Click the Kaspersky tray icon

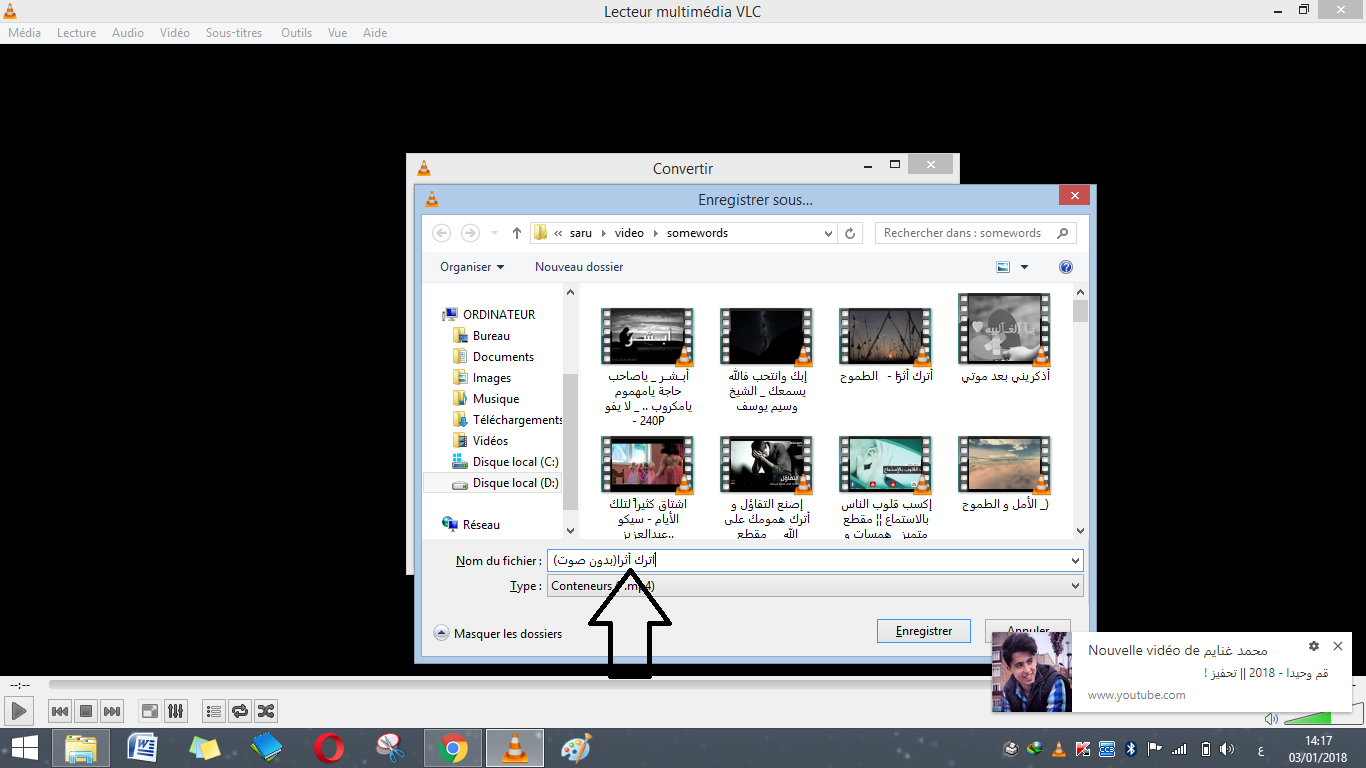click(x=1083, y=748)
